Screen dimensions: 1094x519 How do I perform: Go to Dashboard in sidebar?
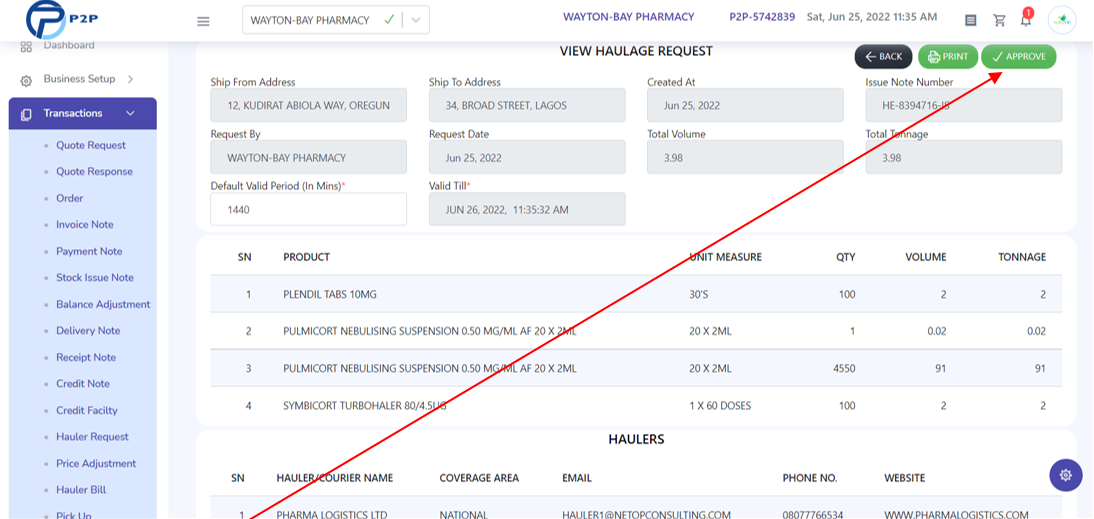coord(69,45)
